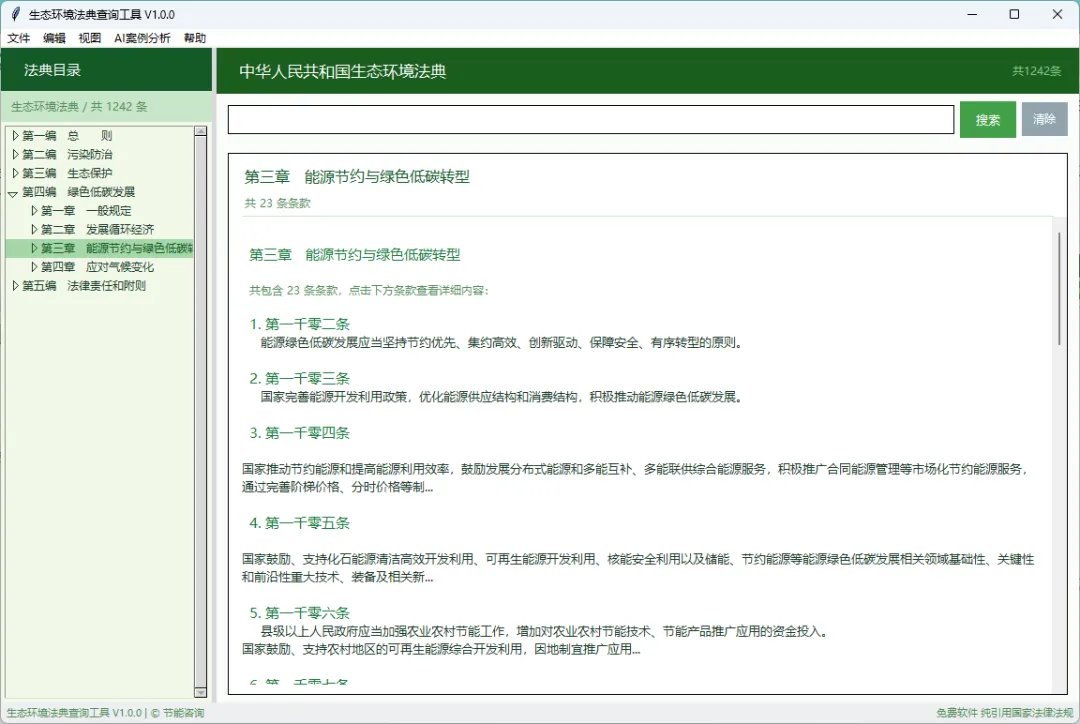
Task: Click the 清除 button
Action: tap(1044, 119)
